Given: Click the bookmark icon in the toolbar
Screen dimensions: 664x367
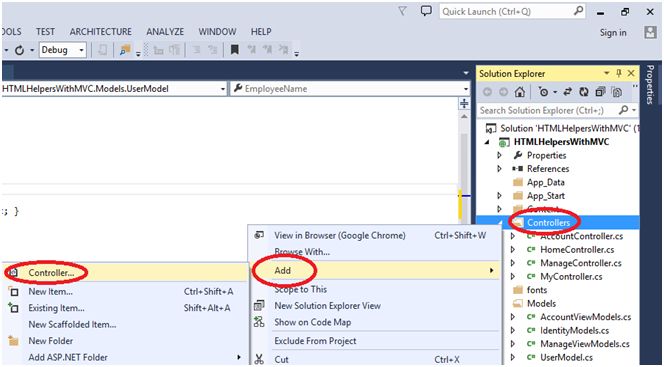Looking at the screenshot, I should 234,50.
